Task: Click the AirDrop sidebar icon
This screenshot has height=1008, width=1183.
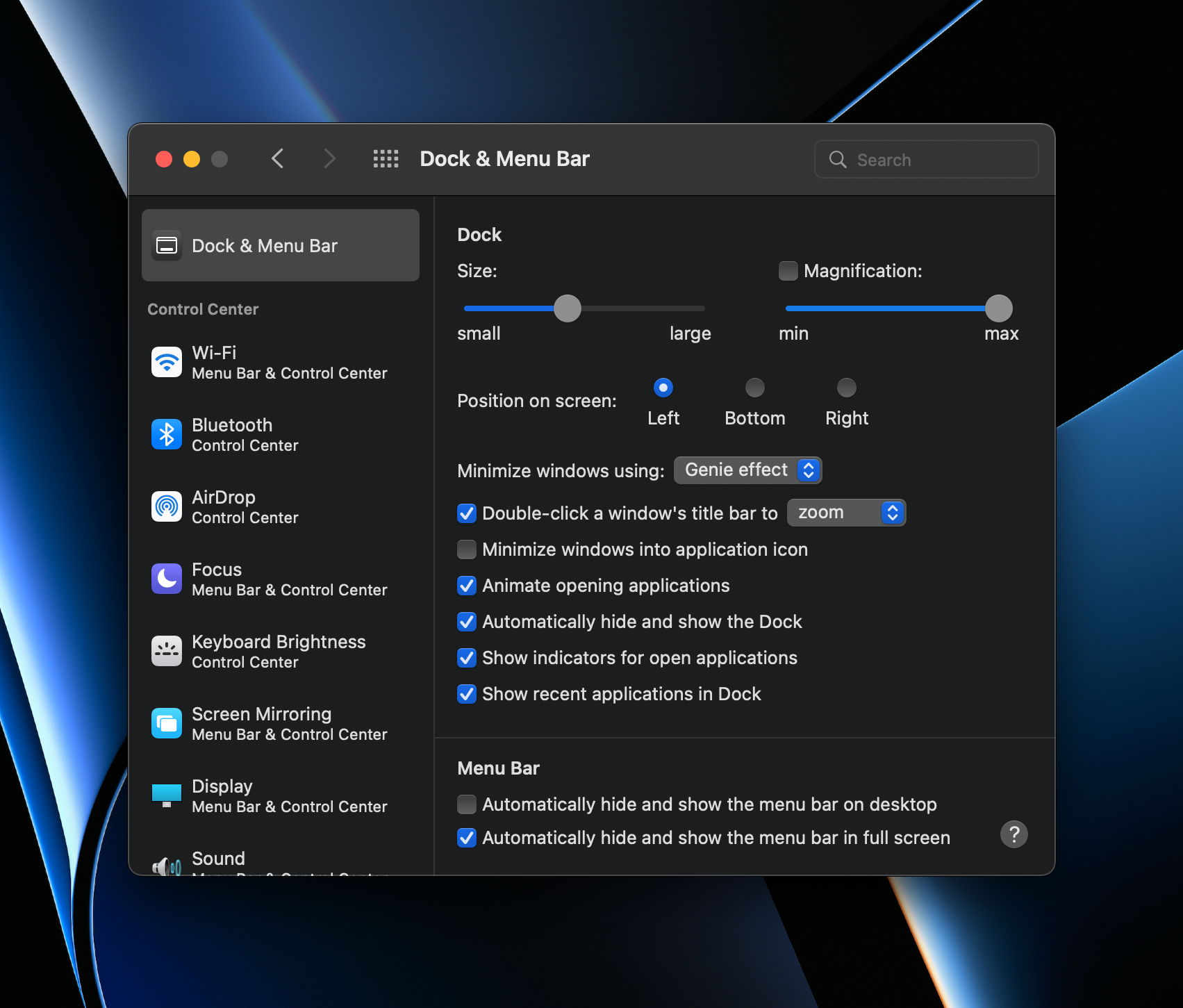Action: click(167, 506)
